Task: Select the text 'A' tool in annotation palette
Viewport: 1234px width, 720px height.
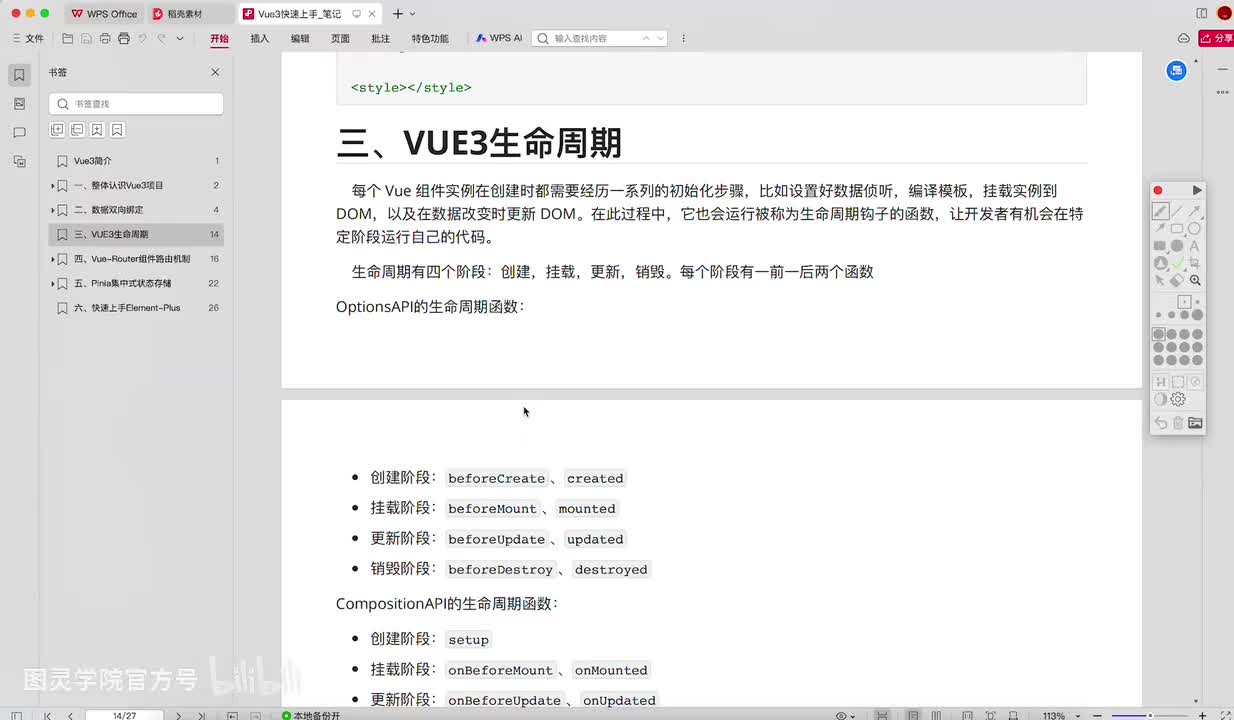Action: 1194,246
